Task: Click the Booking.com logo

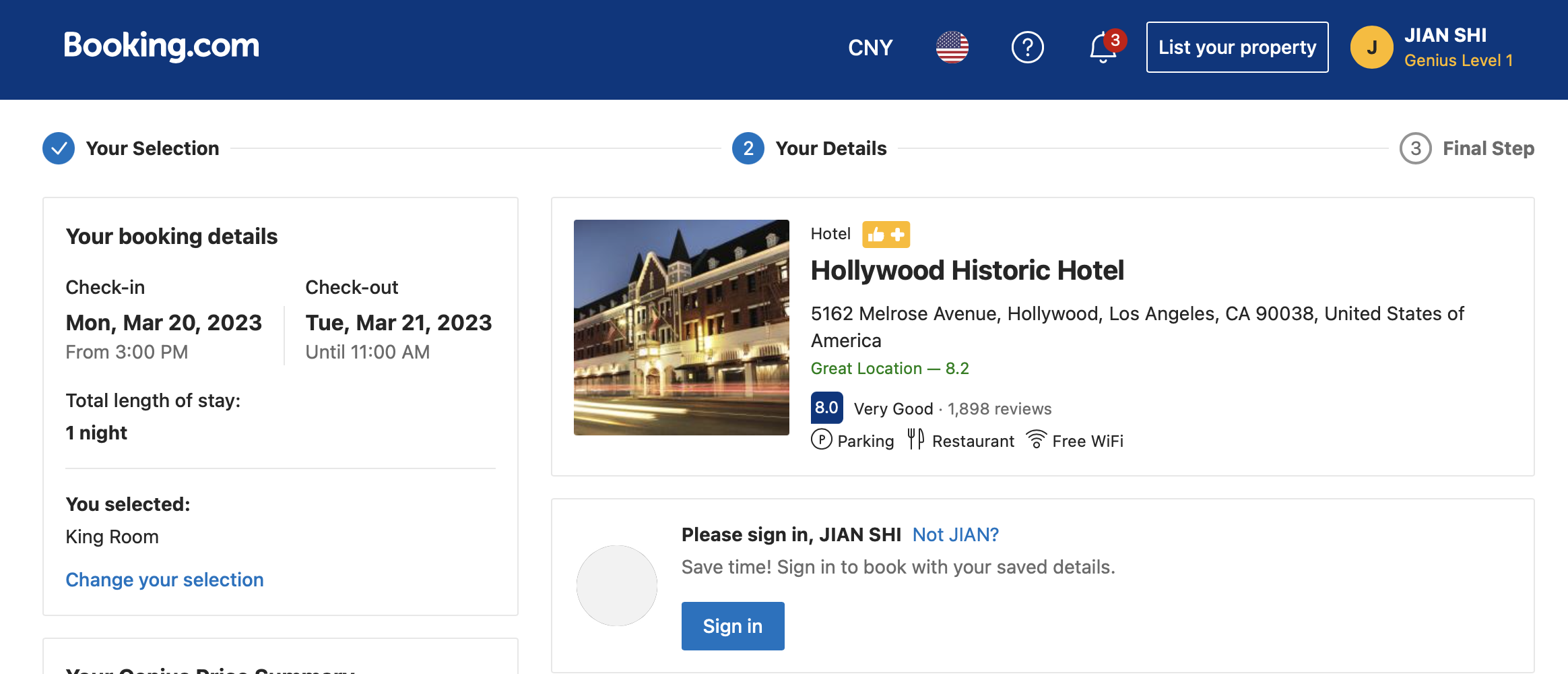Action: (161, 47)
